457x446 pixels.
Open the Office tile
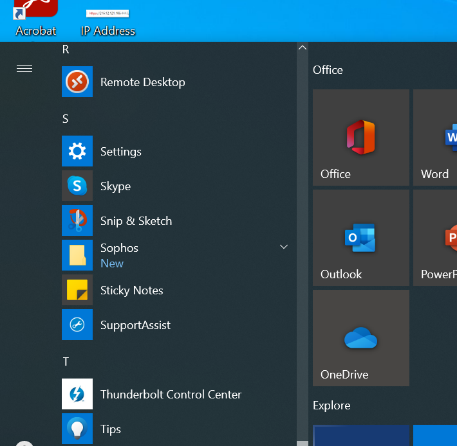361,137
